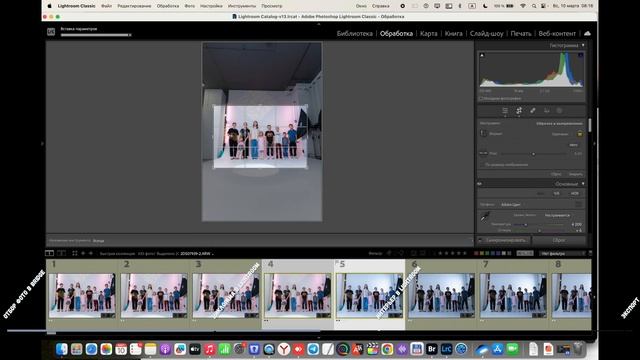Collapse the right panel side arrow
Image resolution: width=640 pixels, height=360 pixels.
(594, 144)
